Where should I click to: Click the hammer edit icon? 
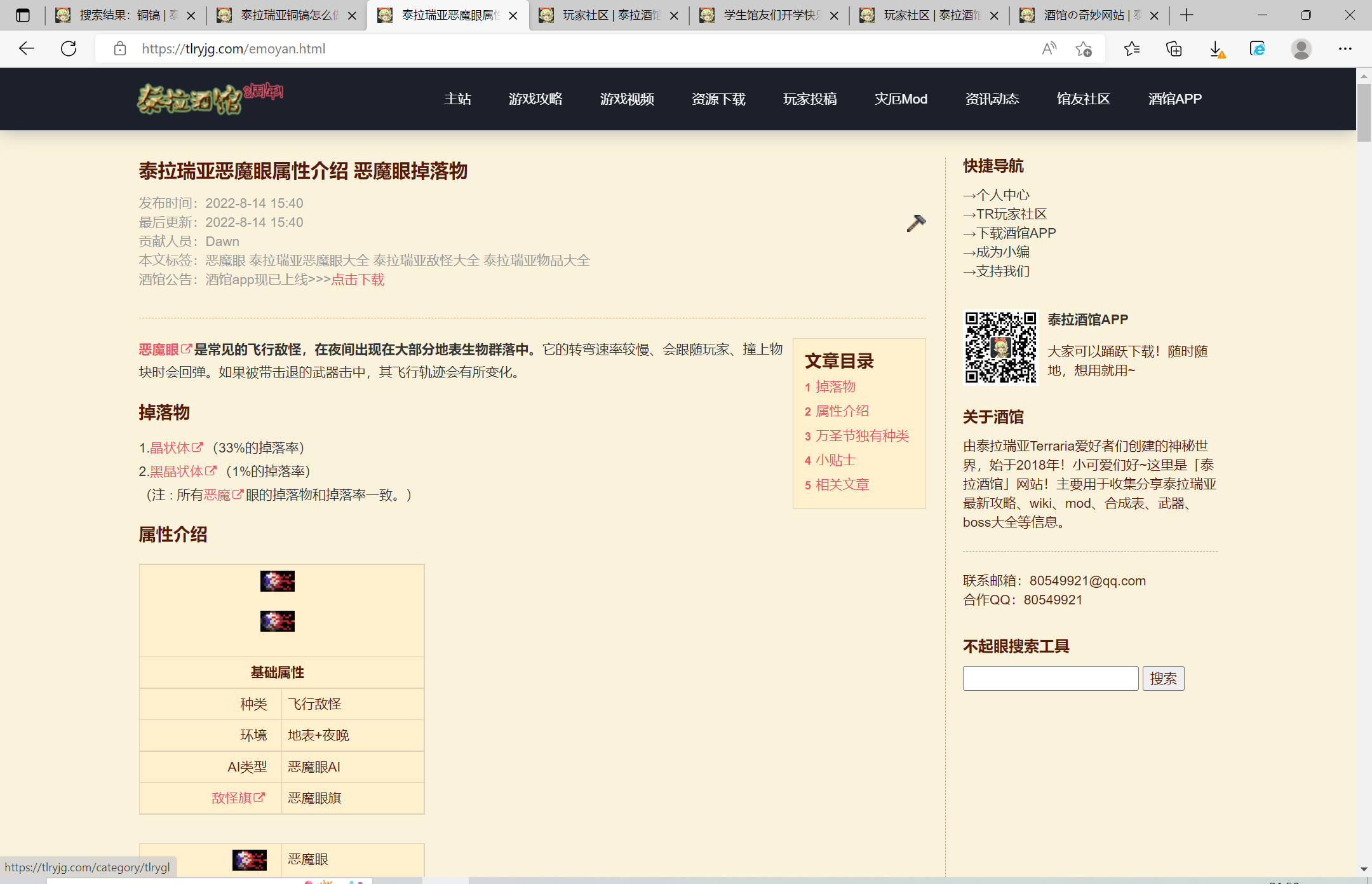click(x=916, y=222)
